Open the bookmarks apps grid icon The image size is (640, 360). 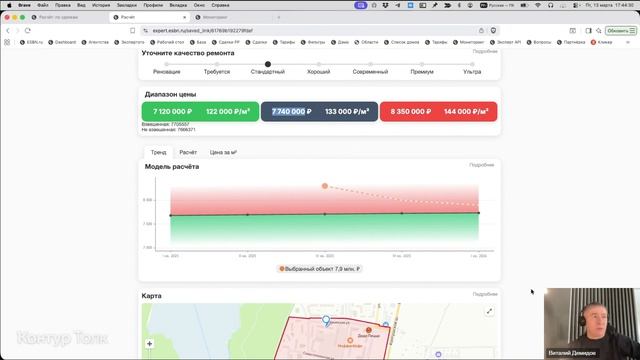(x=7, y=42)
